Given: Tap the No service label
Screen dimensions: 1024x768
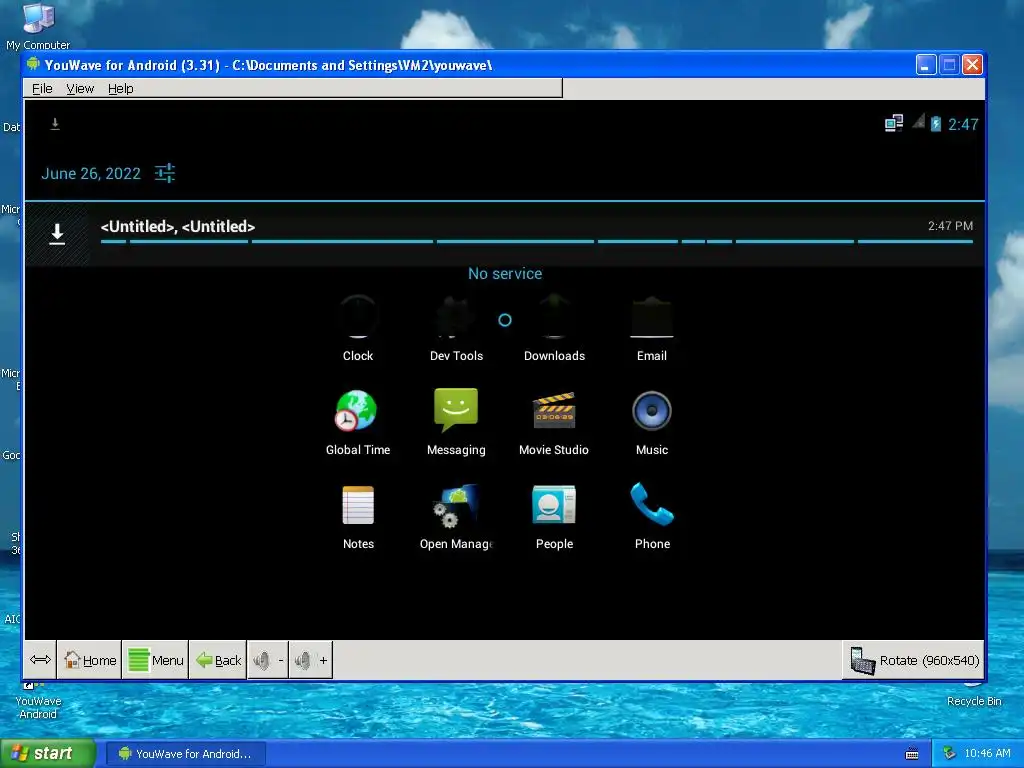Looking at the screenshot, I should click(x=505, y=274).
